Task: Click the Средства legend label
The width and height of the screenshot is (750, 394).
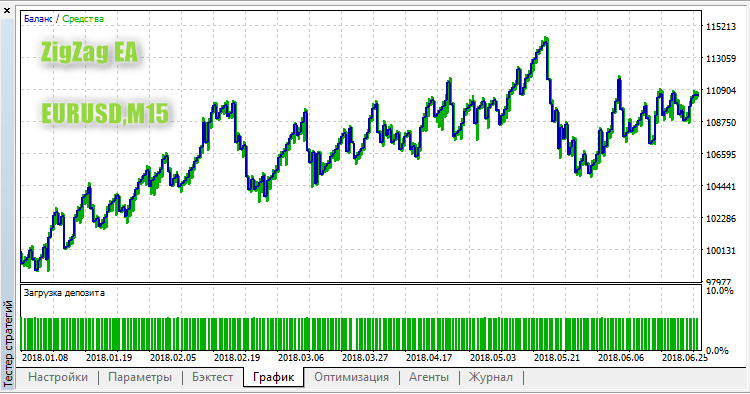Action: 83,19
